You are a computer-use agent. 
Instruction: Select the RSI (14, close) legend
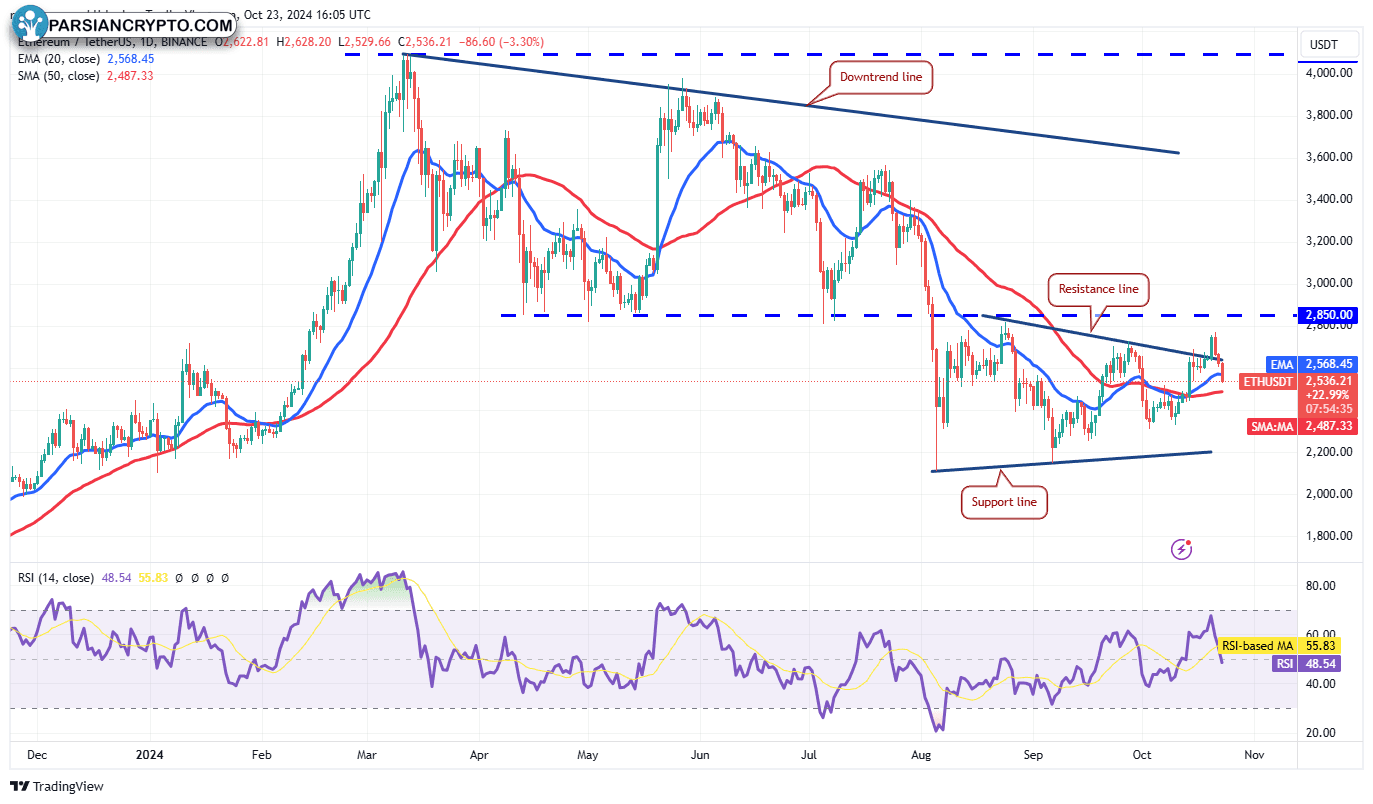(56, 578)
